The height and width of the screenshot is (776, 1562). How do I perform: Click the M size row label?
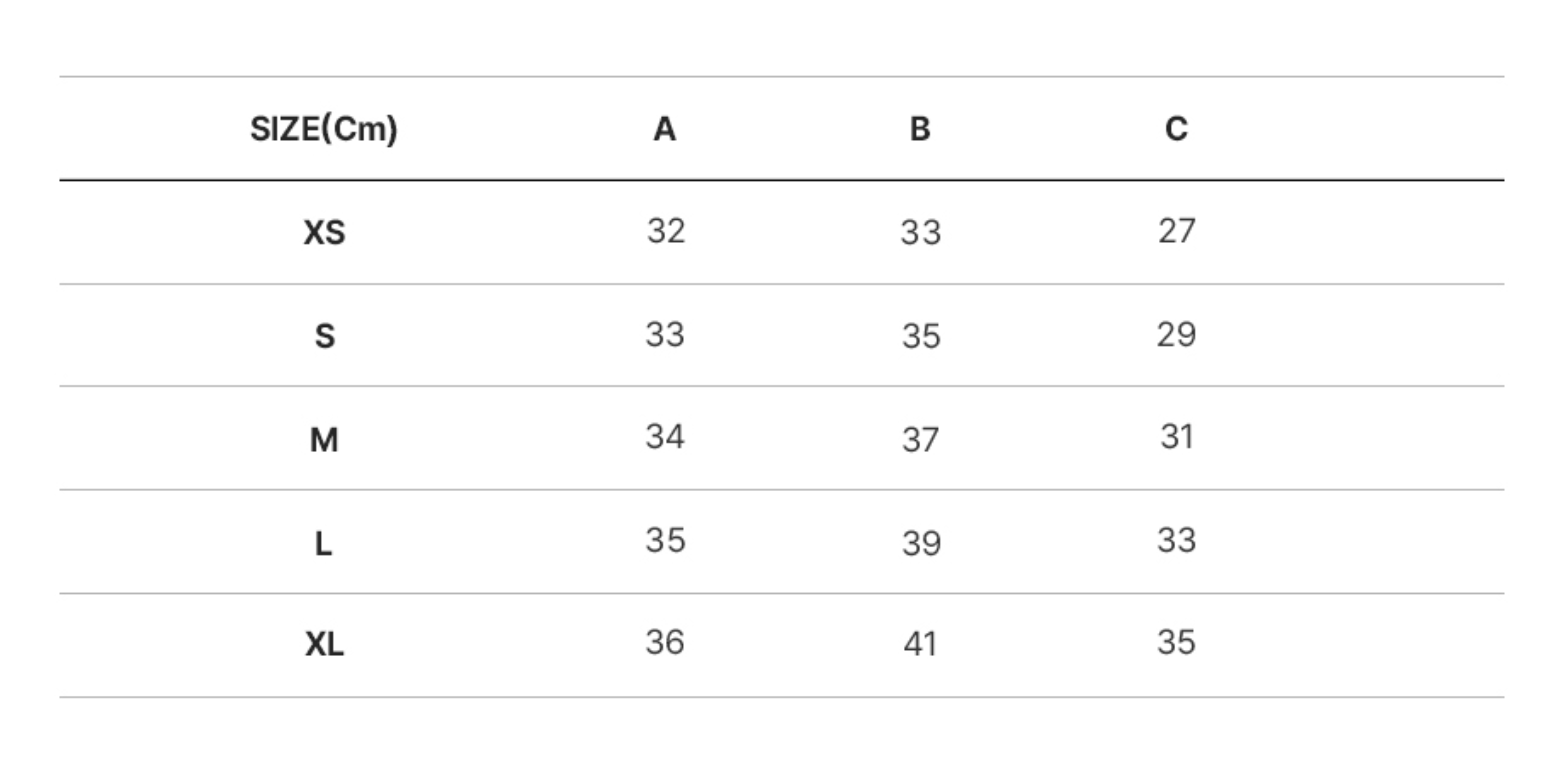(x=324, y=440)
